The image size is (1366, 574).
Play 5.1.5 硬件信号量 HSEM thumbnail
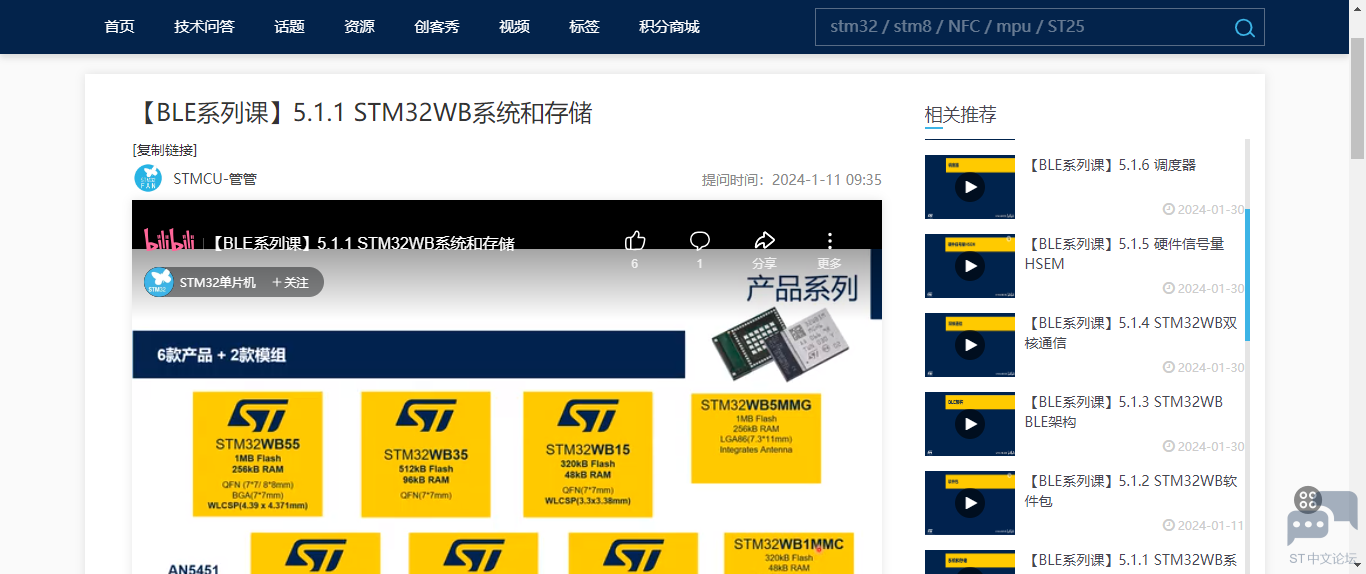pos(969,266)
